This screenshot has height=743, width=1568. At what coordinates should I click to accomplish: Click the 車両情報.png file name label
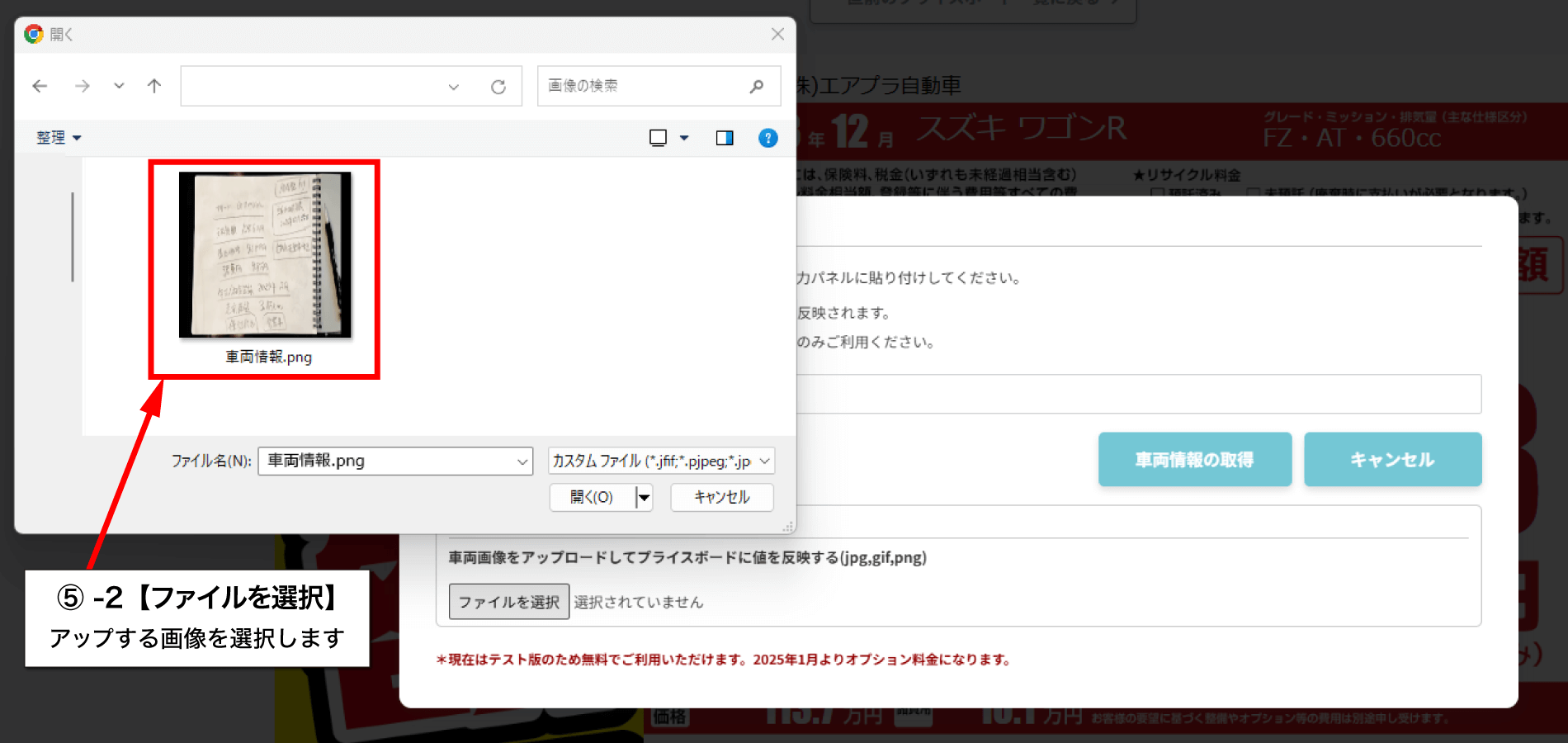[269, 357]
